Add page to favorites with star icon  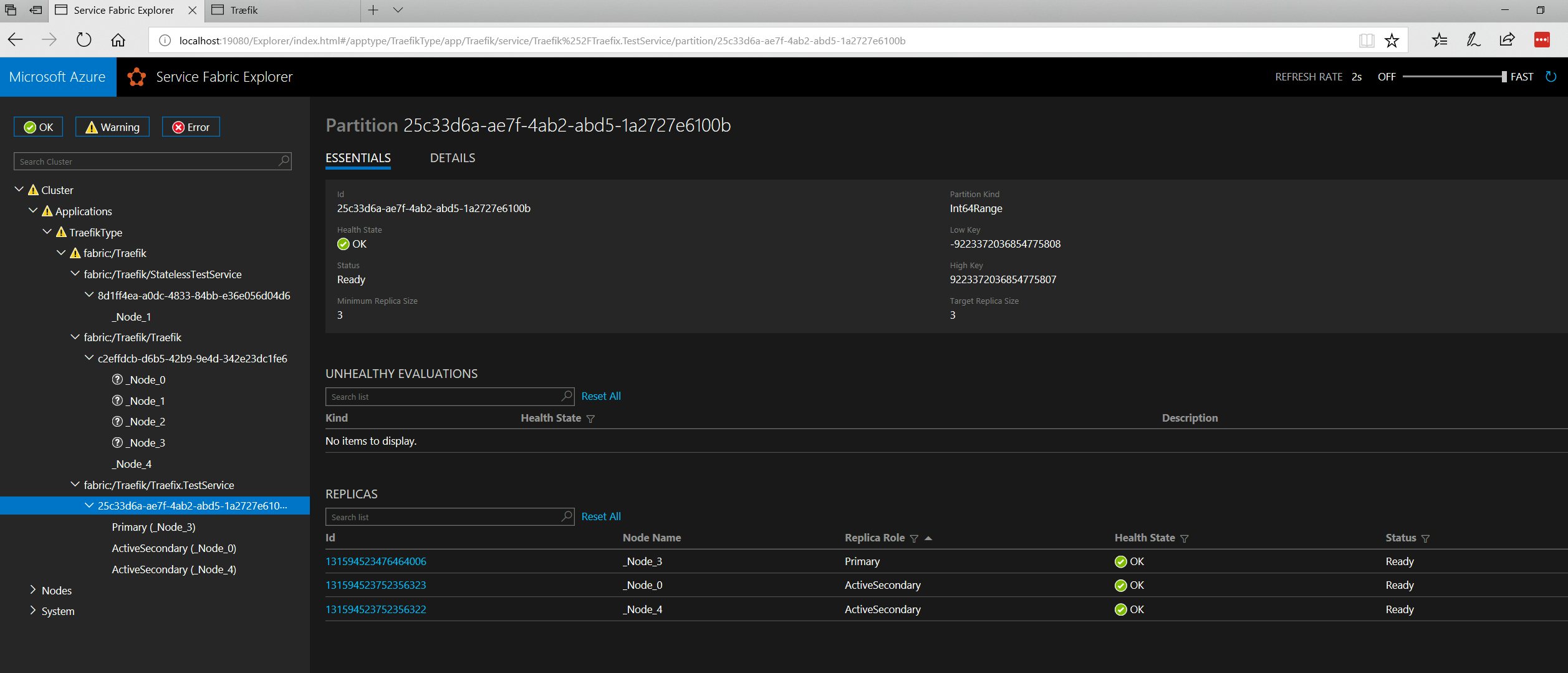pos(1392,41)
